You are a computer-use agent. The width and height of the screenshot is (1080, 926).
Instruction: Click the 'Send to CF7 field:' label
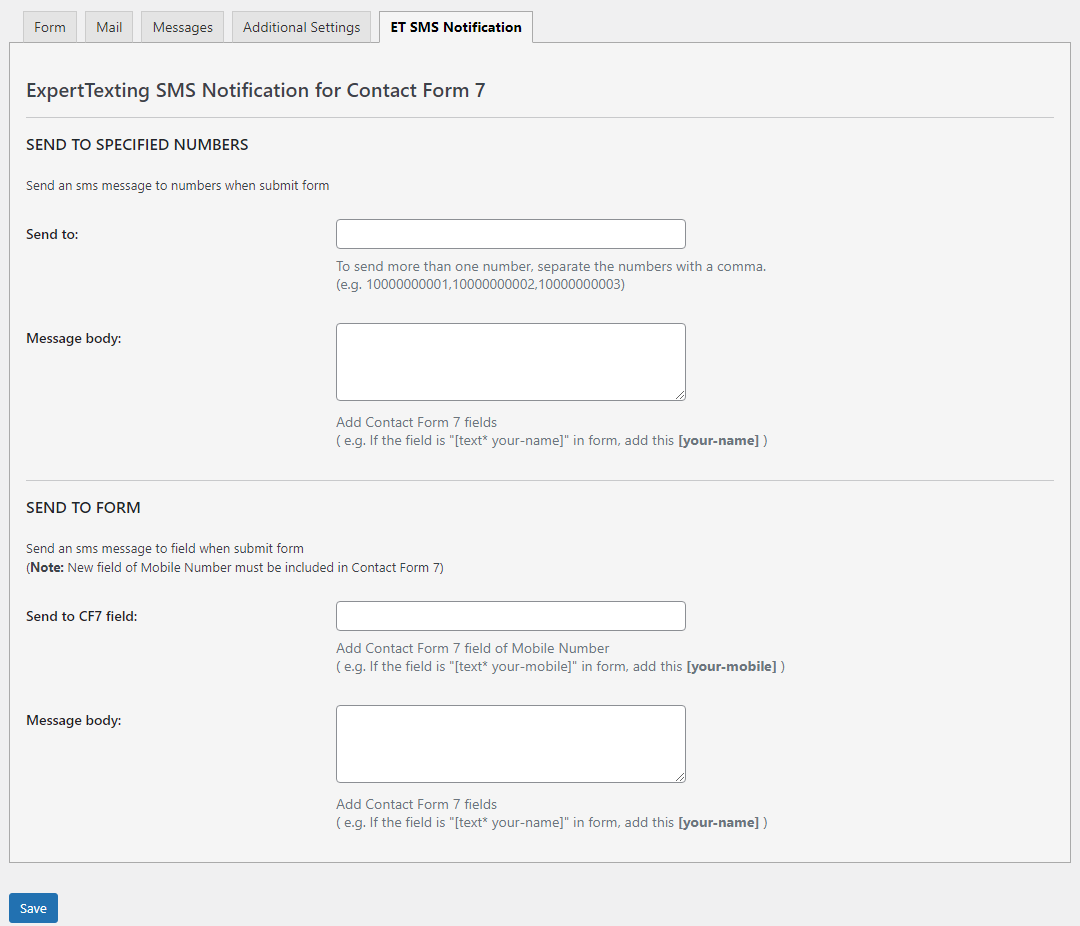pyautogui.click(x=82, y=616)
